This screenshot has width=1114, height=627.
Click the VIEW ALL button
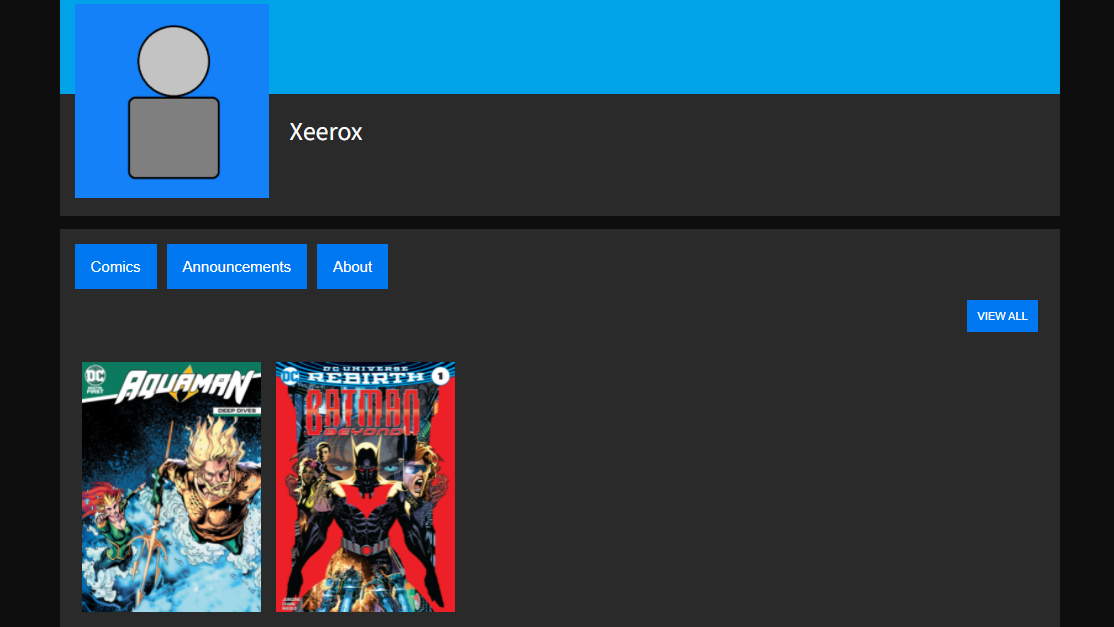point(1002,316)
